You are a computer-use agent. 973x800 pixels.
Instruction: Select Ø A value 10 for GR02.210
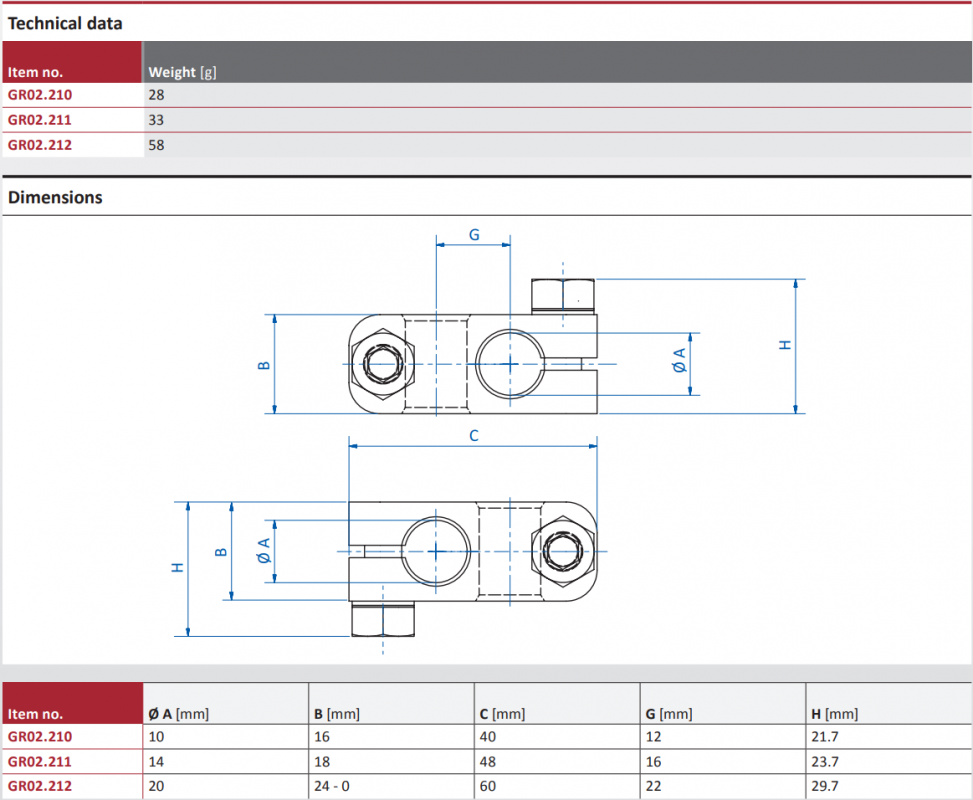tap(156, 737)
